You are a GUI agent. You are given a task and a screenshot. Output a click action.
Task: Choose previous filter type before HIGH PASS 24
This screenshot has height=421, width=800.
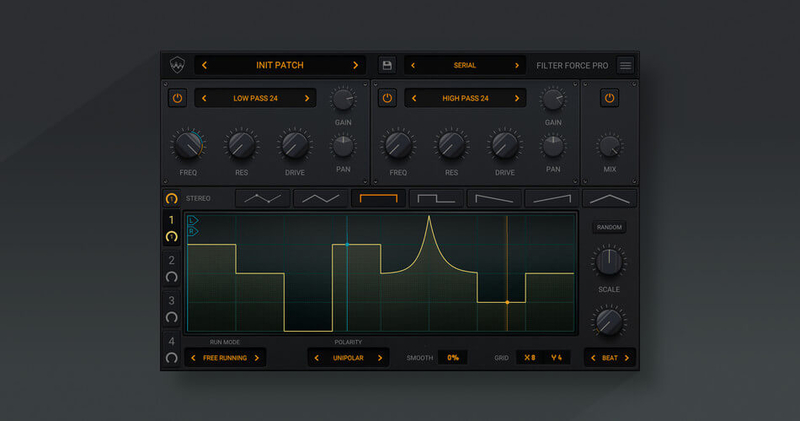pyautogui.click(x=414, y=98)
